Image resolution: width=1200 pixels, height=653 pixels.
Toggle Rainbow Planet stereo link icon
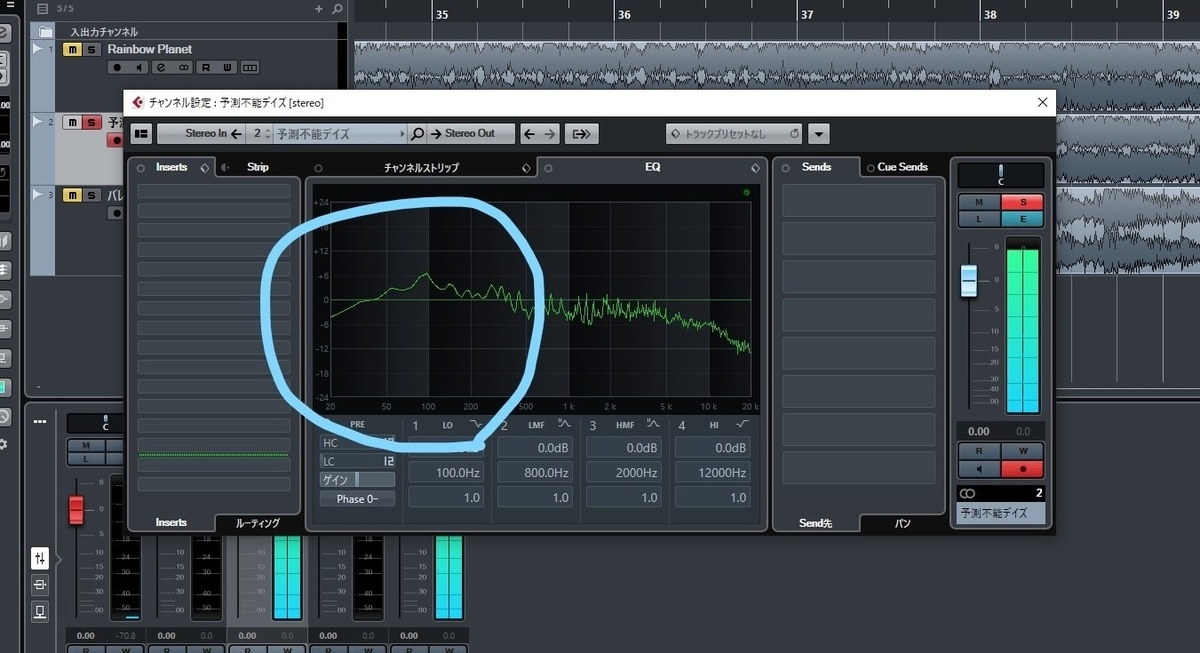click(x=182, y=67)
